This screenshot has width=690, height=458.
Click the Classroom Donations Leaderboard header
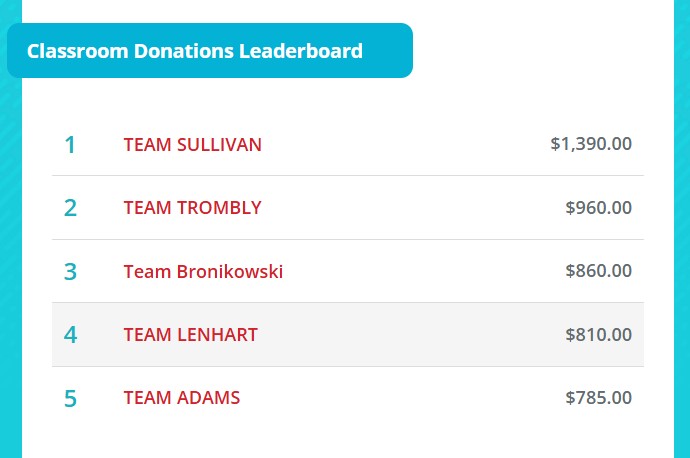pyautogui.click(x=210, y=51)
